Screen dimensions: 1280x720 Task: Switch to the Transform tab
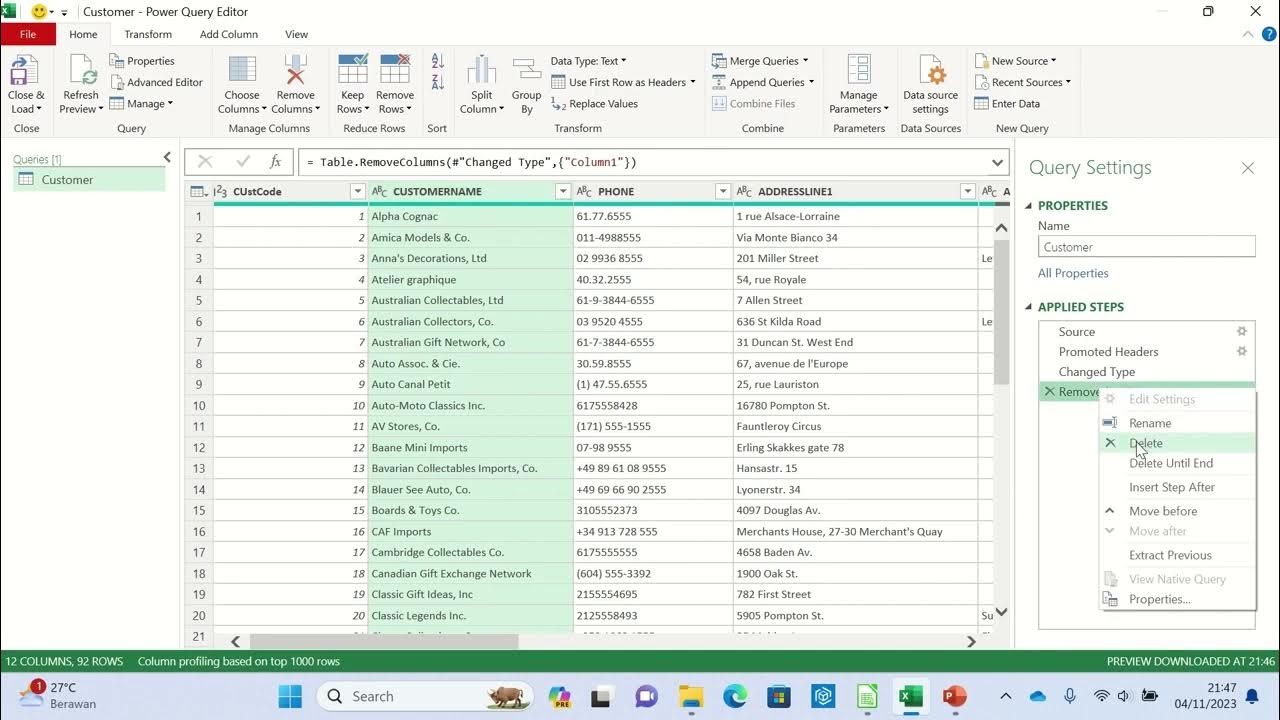click(x=148, y=34)
